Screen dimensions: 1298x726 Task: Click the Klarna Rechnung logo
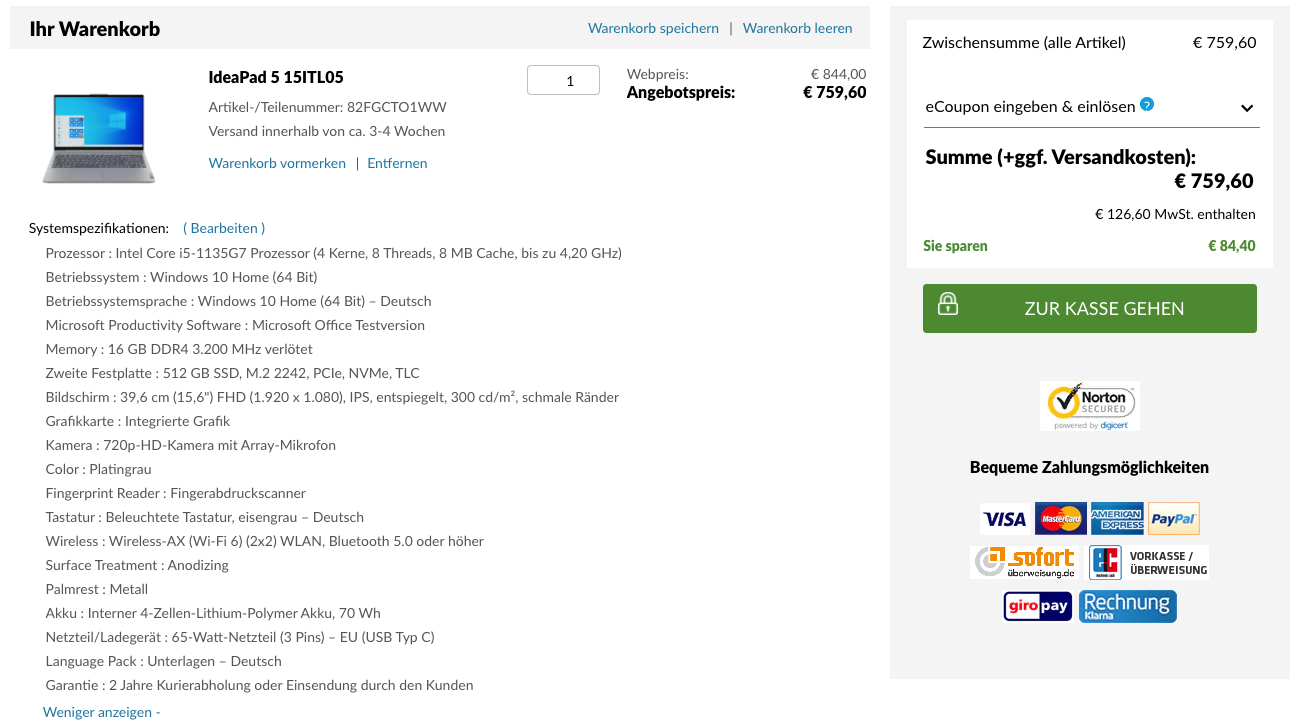point(1127,606)
